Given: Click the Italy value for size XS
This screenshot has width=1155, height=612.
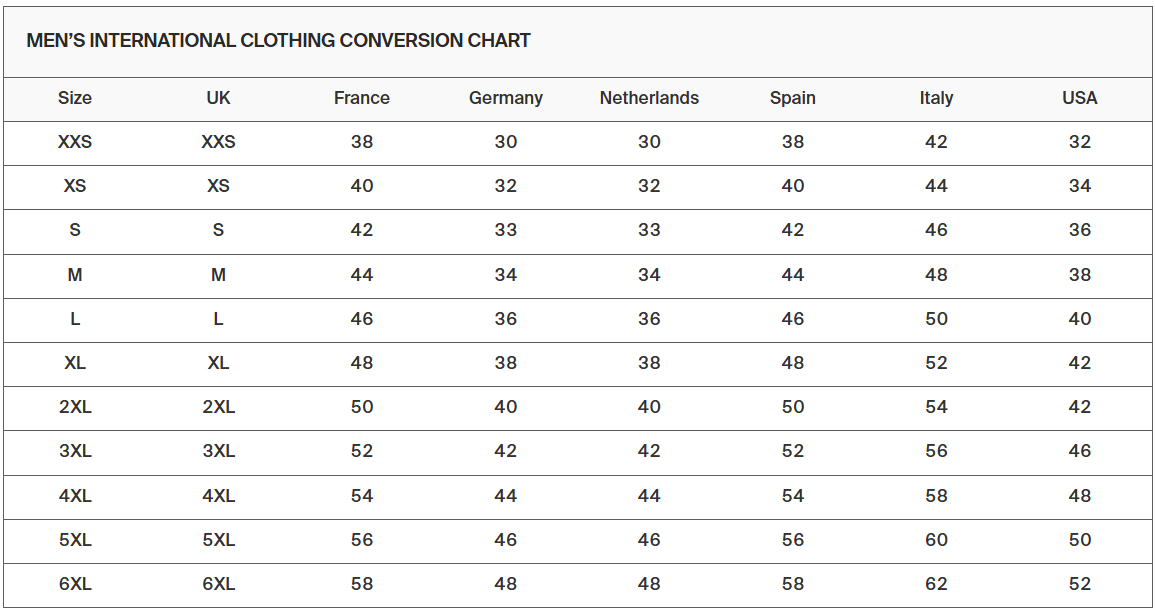Looking at the screenshot, I should (936, 186).
